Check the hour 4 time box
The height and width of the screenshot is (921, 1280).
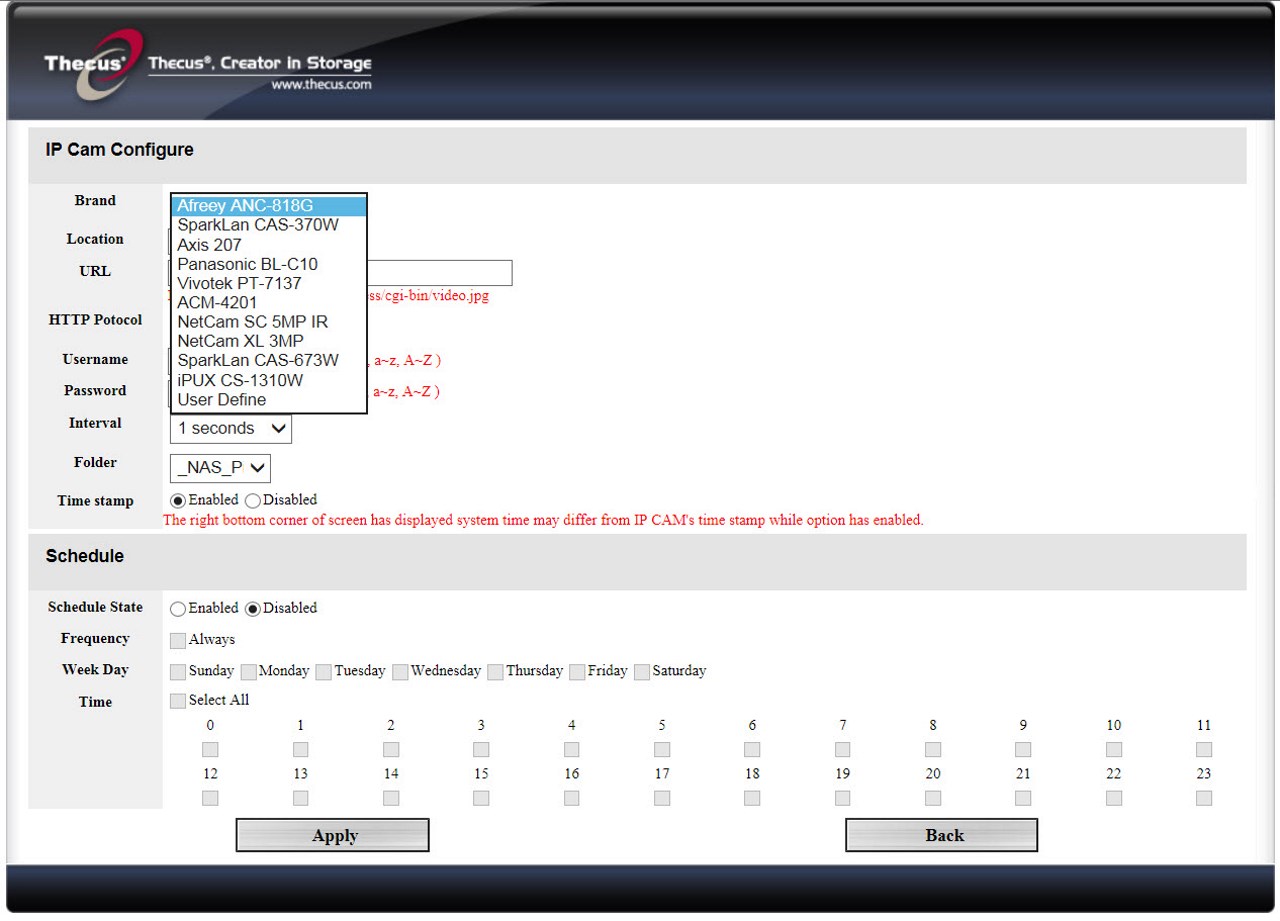coord(571,749)
